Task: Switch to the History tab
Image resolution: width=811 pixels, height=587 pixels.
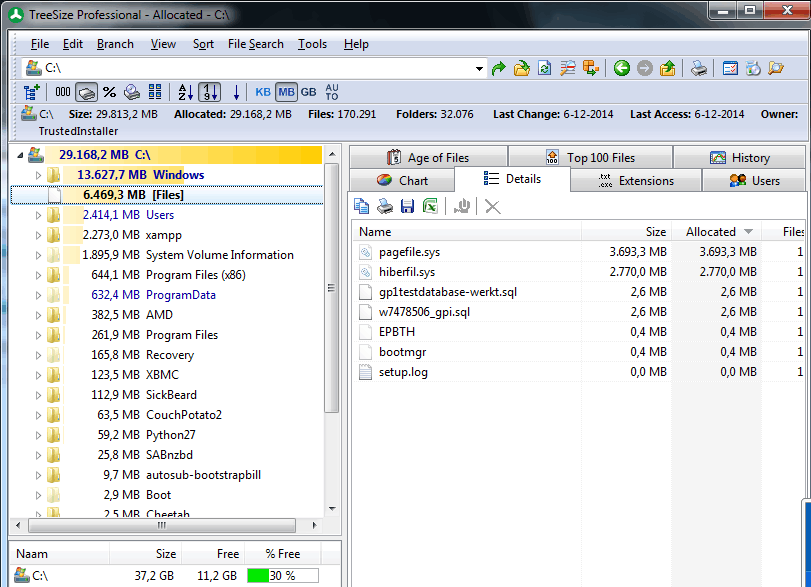Action: coord(740,157)
